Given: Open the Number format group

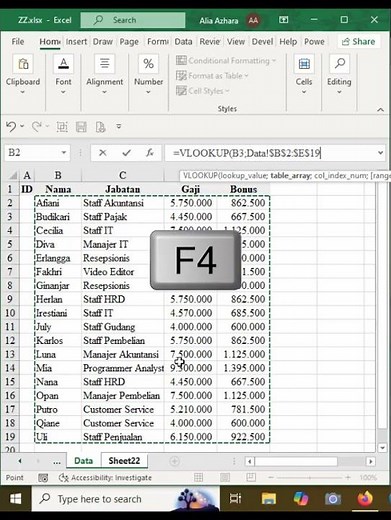Looking at the screenshot, I should [148, 74].
